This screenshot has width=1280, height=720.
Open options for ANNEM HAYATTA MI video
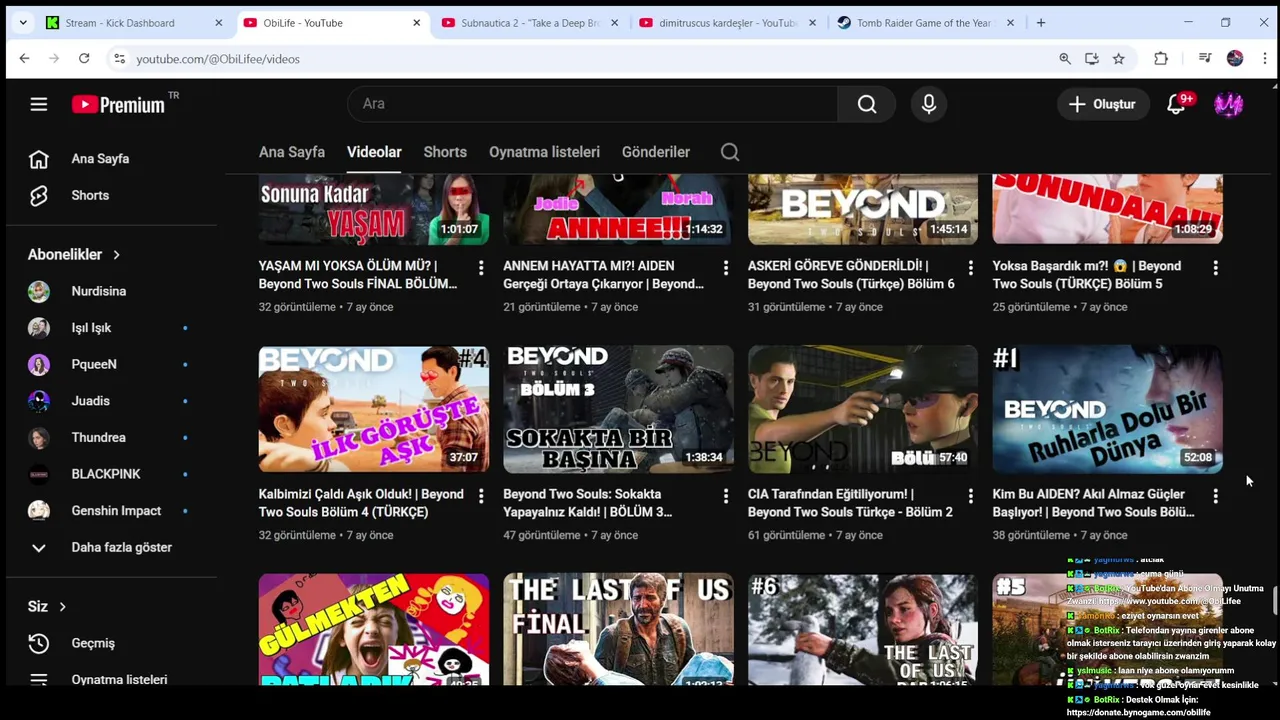pos(726,268)
